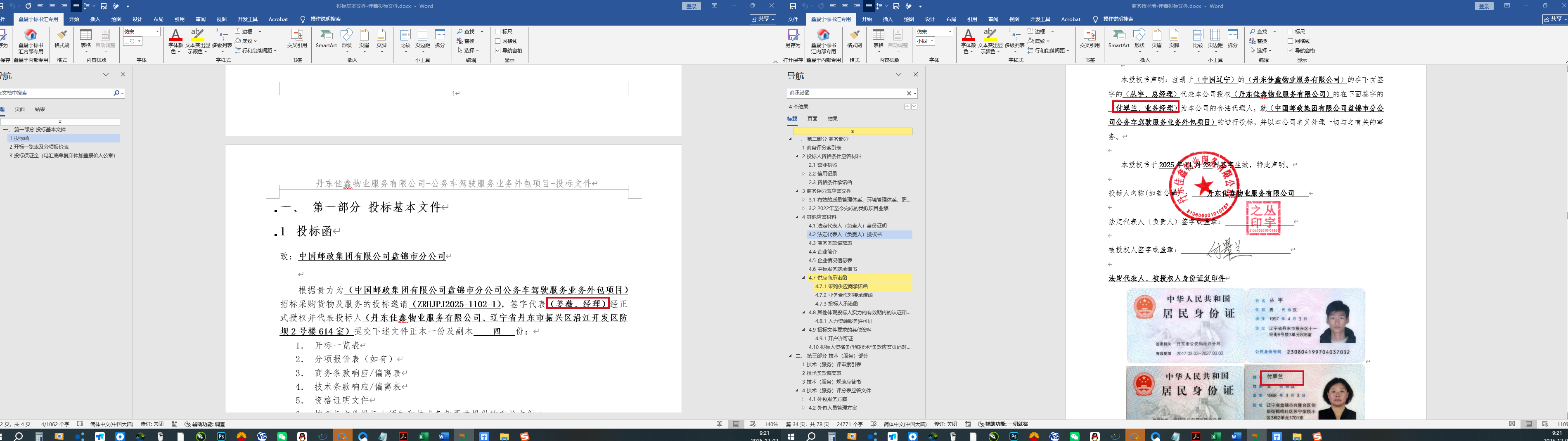Click 拆分 split in 投标基本文件 window
The height and width of the screenshot is (441, 1568).
tap(440, 38)
